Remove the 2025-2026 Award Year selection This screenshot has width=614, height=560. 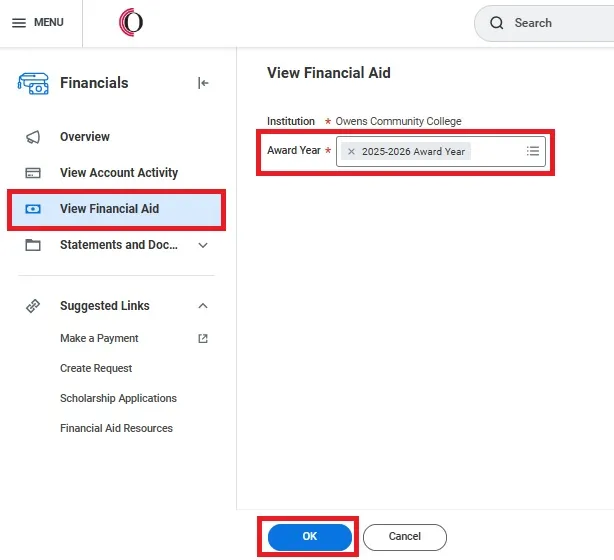pyautogui.click(x=351, y=152)
